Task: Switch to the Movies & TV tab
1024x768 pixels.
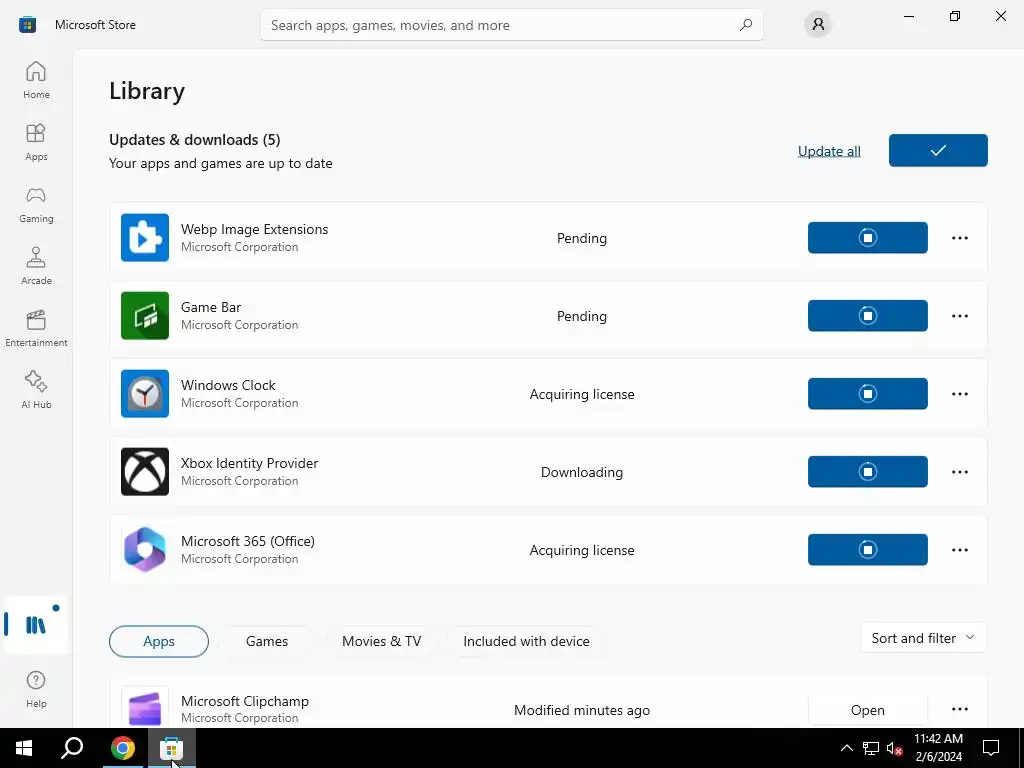Action: coord(381,641)
